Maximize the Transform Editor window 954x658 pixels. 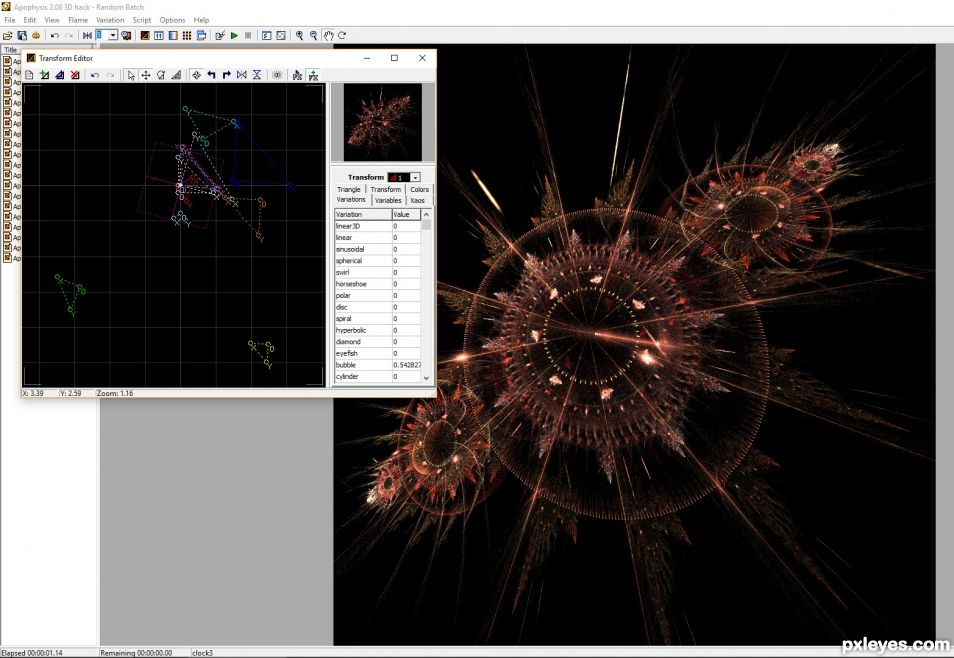(x=394, y=58)
